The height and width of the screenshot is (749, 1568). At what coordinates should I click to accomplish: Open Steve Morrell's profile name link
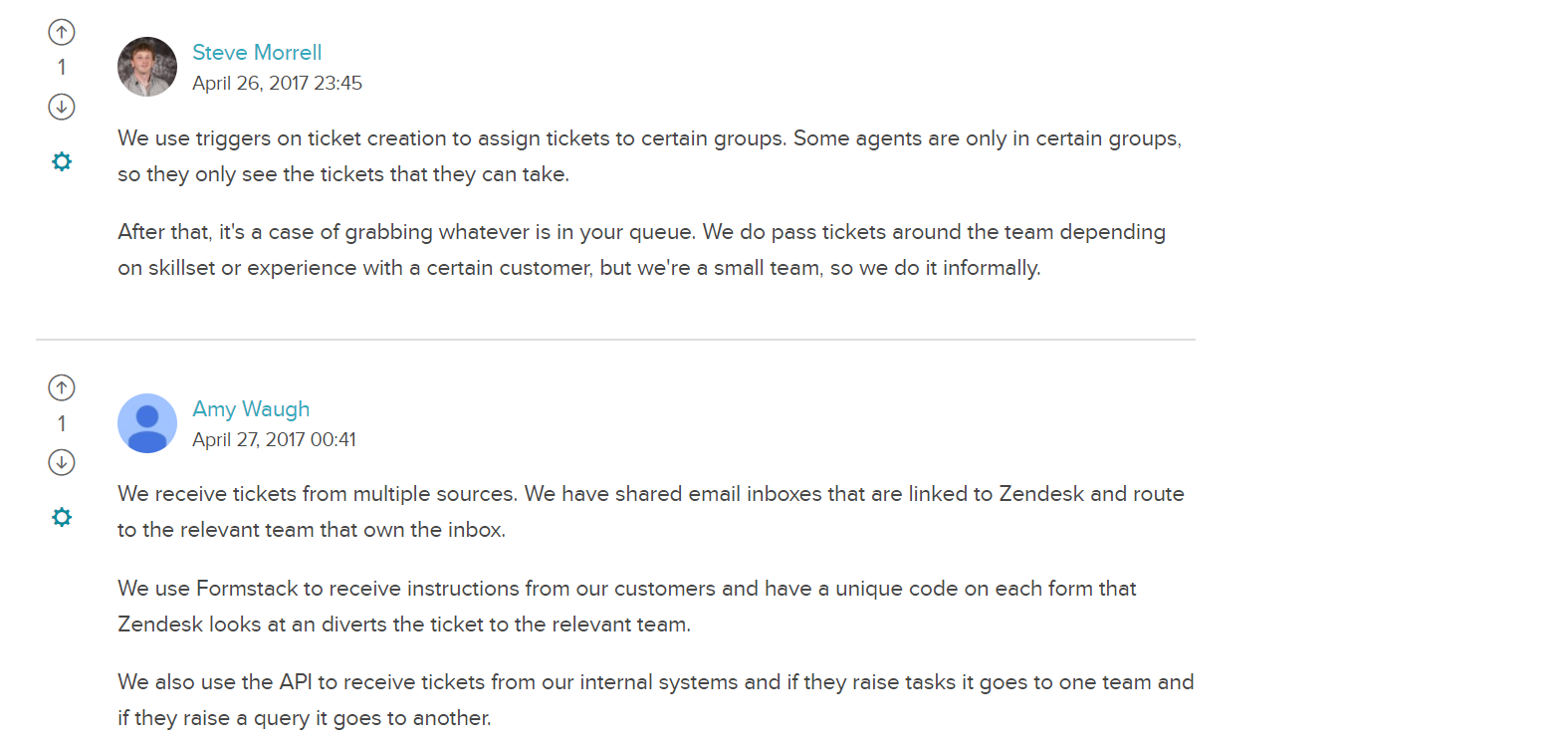[x=257, y=52]
